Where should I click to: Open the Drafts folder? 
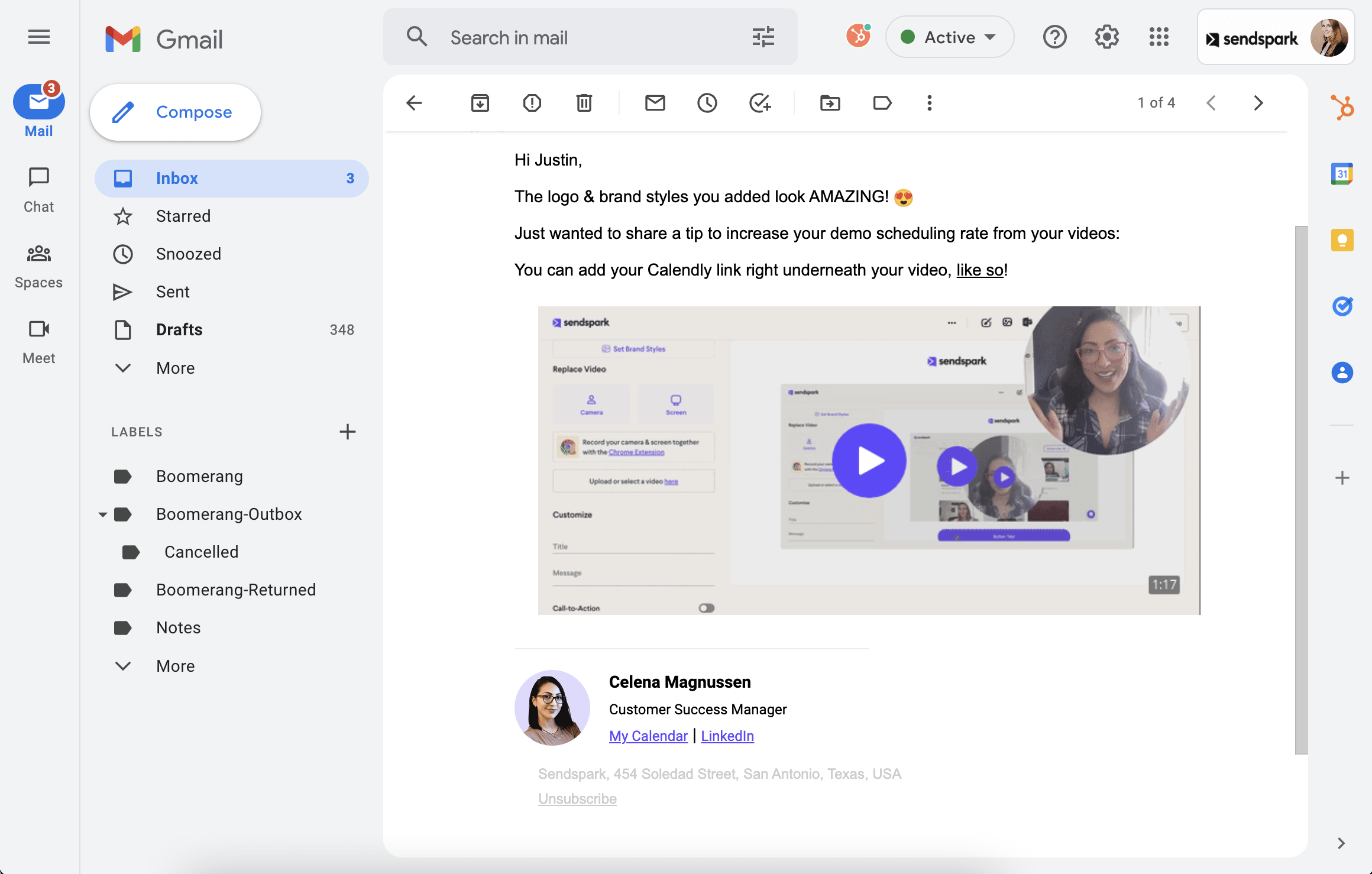[232, 330]
